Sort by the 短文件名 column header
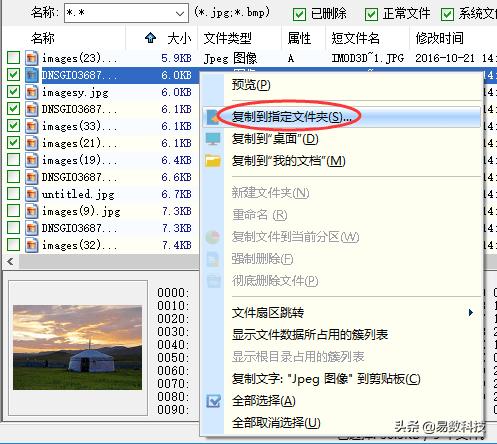The height and width of the screenshot is (444, 497). (355, 38)
